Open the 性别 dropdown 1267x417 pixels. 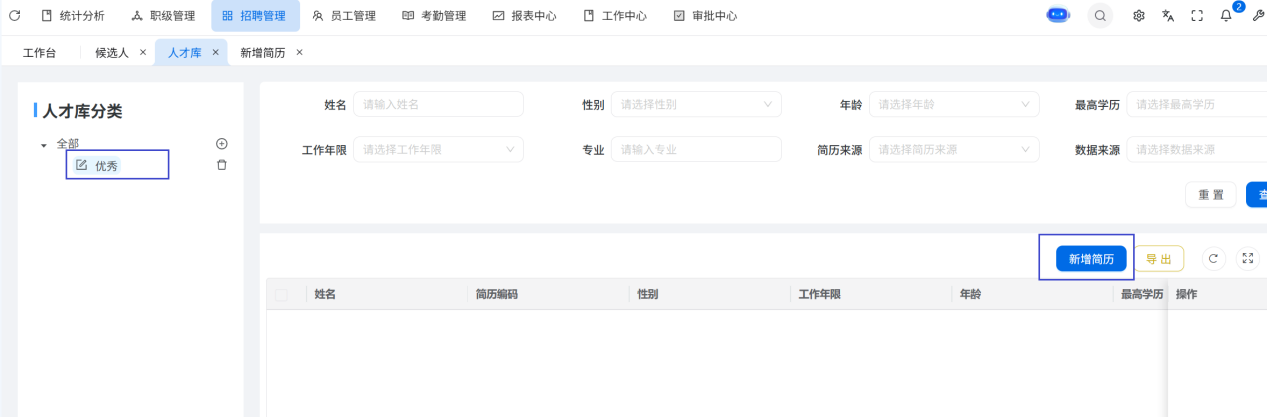(x=696, y=104)
